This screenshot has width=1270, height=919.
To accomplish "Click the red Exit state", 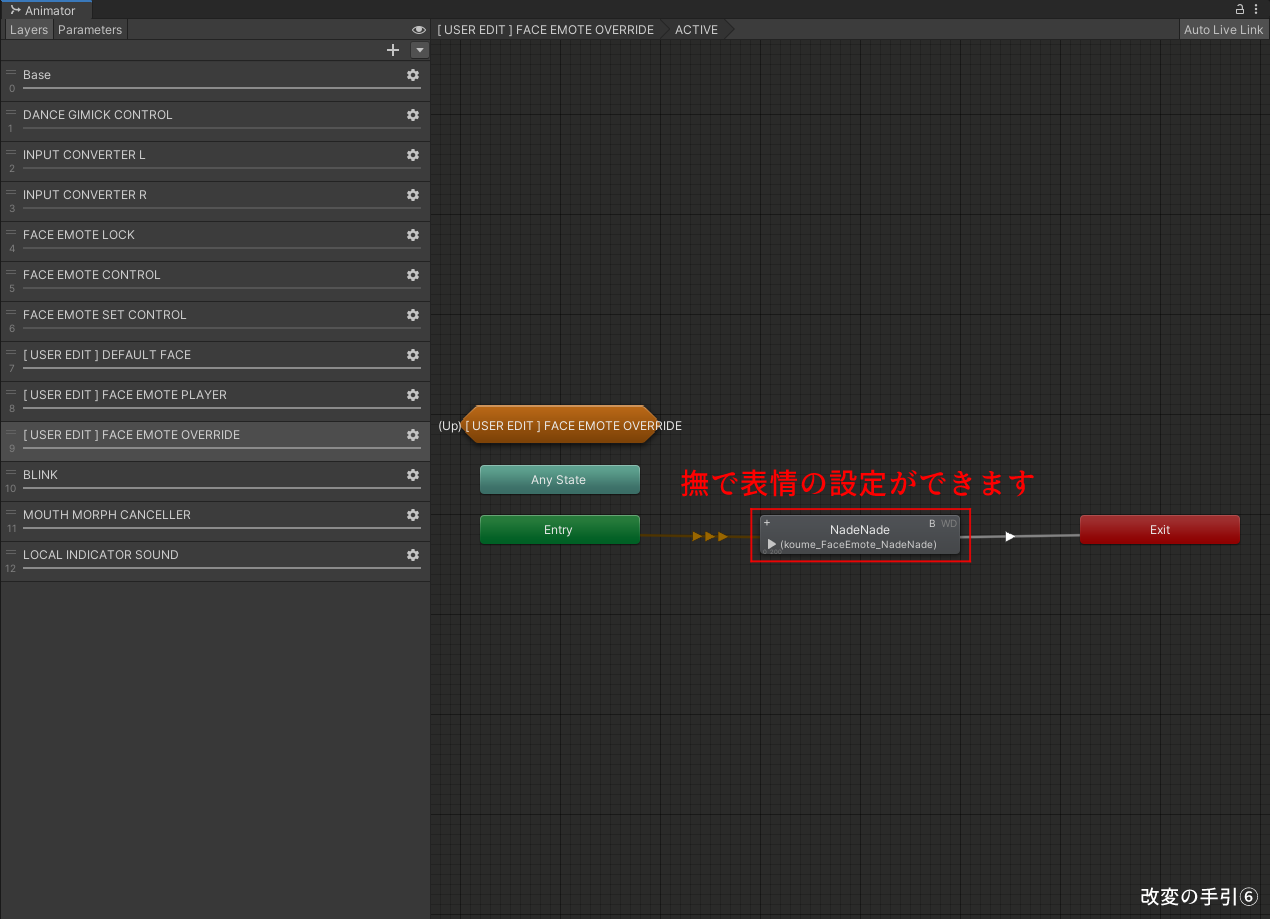I will (1159, 529).
